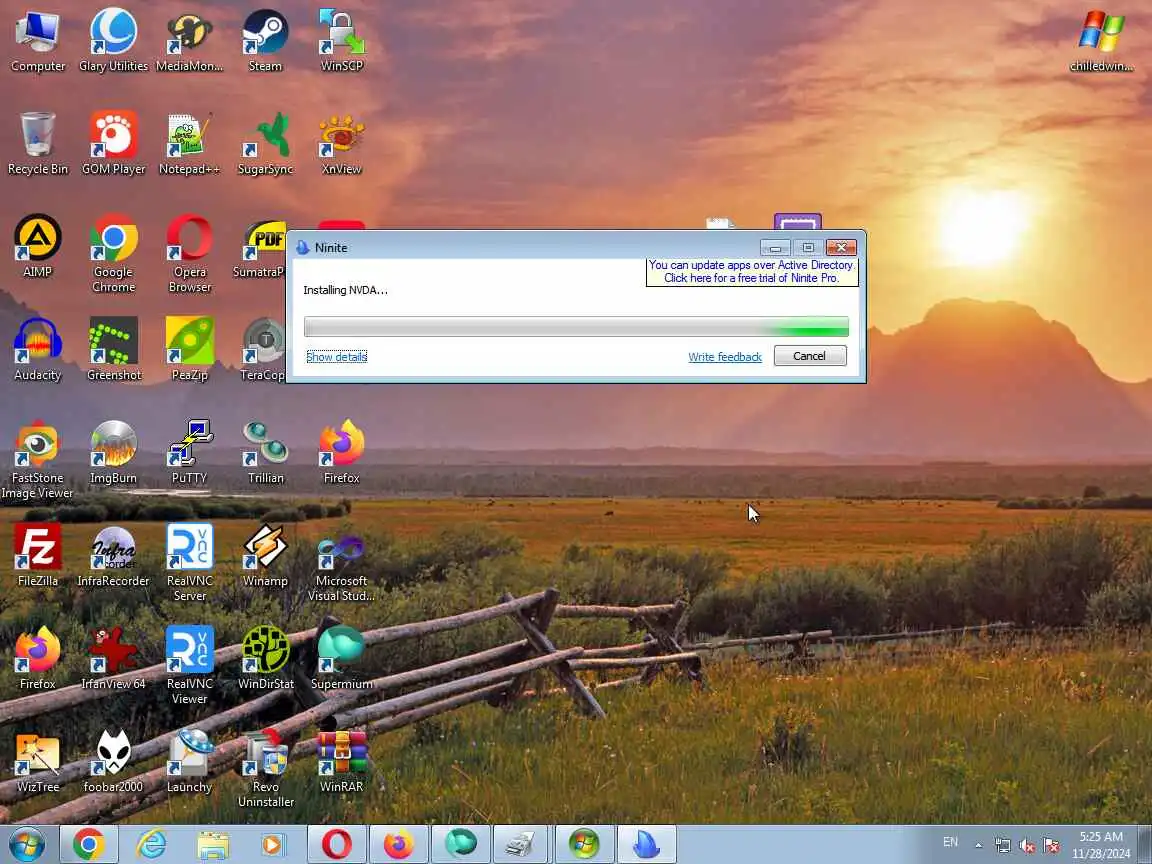Image resolution: width=1152 pixels, height=864 pixels.
Task: Click the Ninite taskbar button
Action: pos(647,844)
